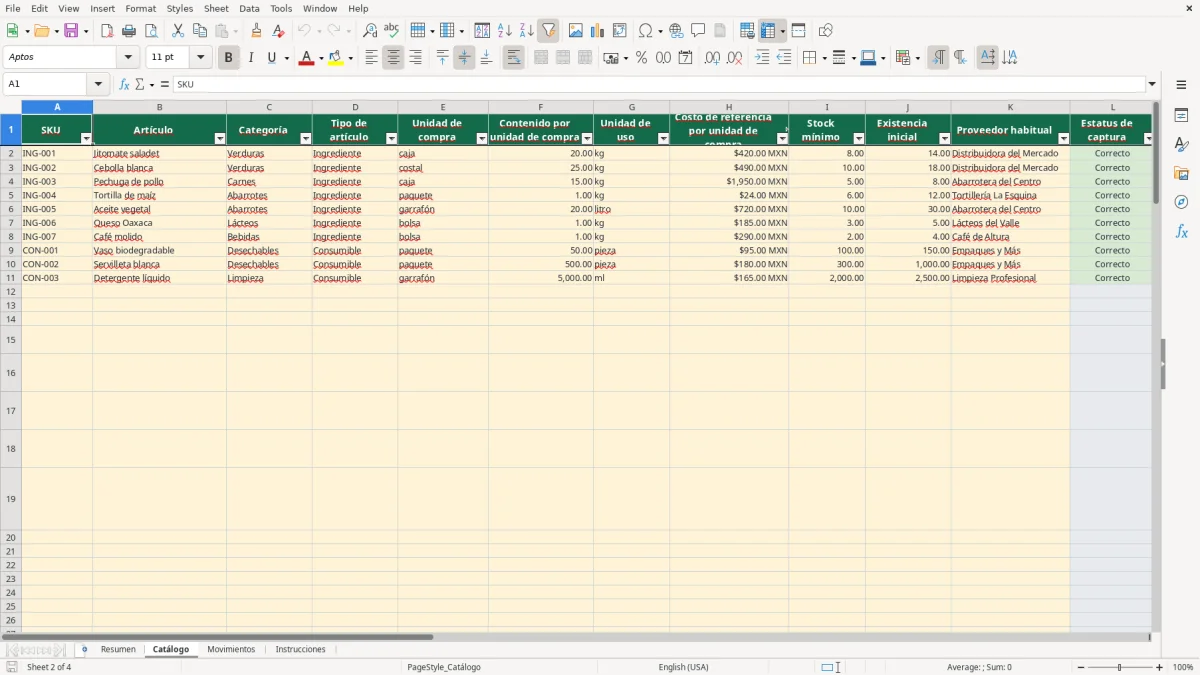Open the 11 pt font size dropdown
The image size is (1200, 675).
point(200,58)
